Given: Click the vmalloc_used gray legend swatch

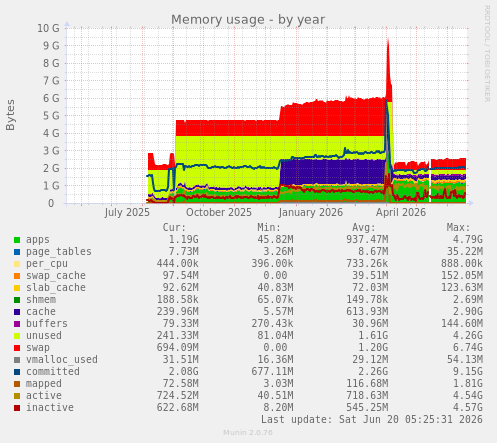Looking at the screenshot, I should tap(17, 360).
